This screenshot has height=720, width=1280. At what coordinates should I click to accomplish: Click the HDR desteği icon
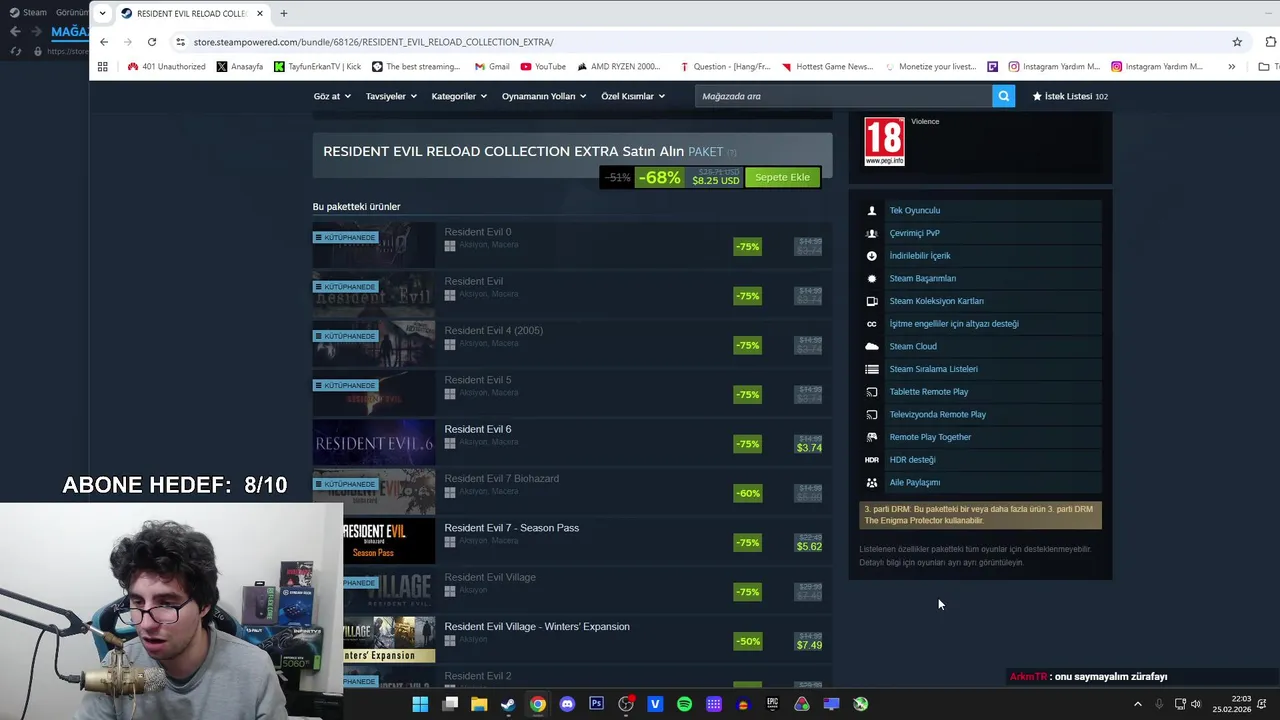click(x=872, y=460)
